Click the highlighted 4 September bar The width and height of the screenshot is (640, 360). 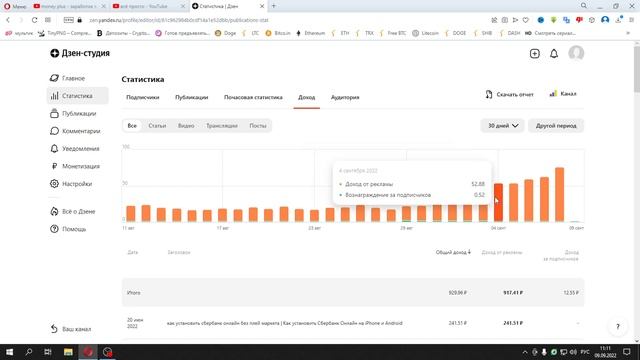(x=498, y=202)
